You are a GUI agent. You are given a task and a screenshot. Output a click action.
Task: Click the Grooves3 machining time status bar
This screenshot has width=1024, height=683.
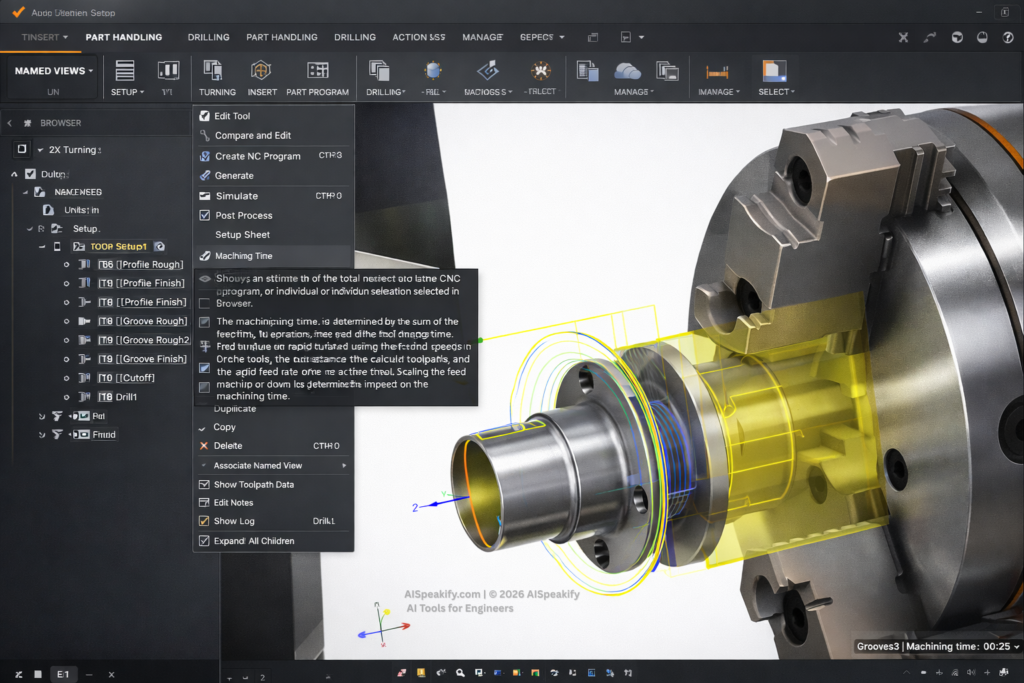coord(937,646)
